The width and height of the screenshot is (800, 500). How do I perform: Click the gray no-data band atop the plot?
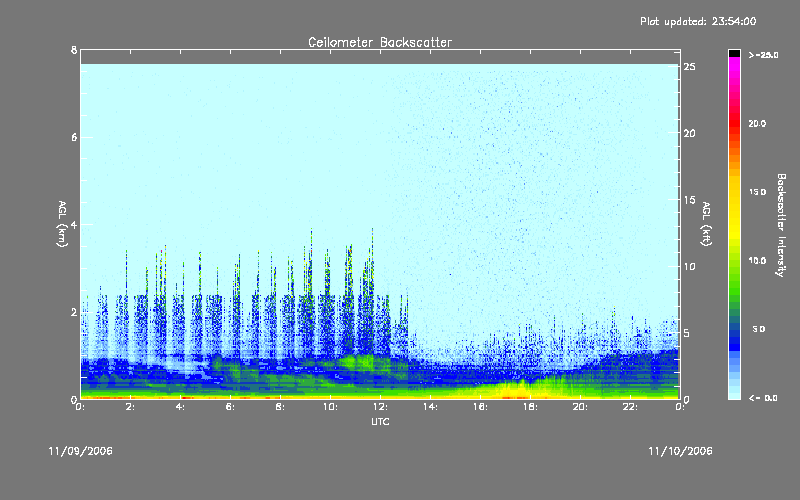pyautogui.click(x=380, y=57)
